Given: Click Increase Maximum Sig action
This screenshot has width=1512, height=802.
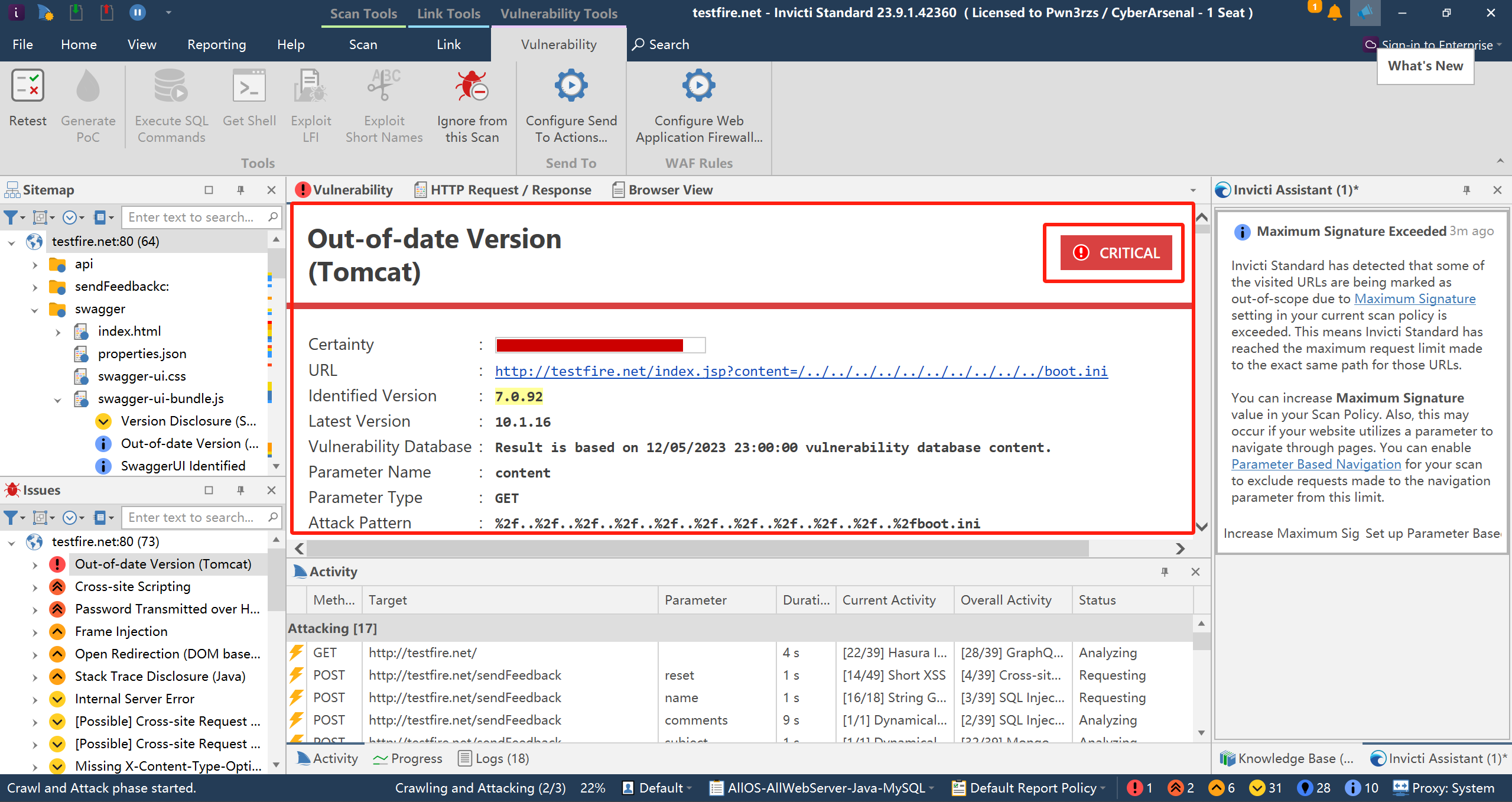Looking at the screenshot, I should (1291, 533).
